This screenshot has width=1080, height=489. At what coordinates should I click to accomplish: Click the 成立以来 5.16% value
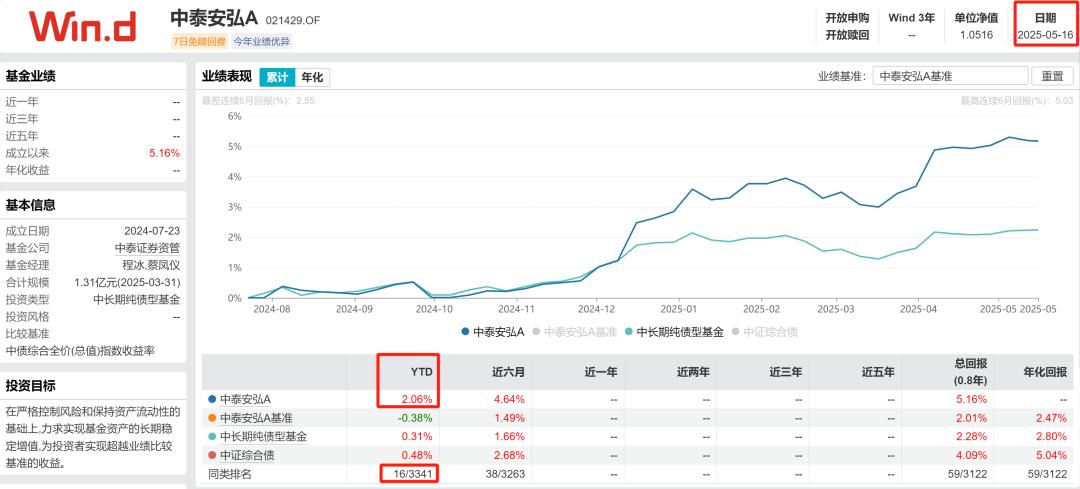[x=165, y=153]
